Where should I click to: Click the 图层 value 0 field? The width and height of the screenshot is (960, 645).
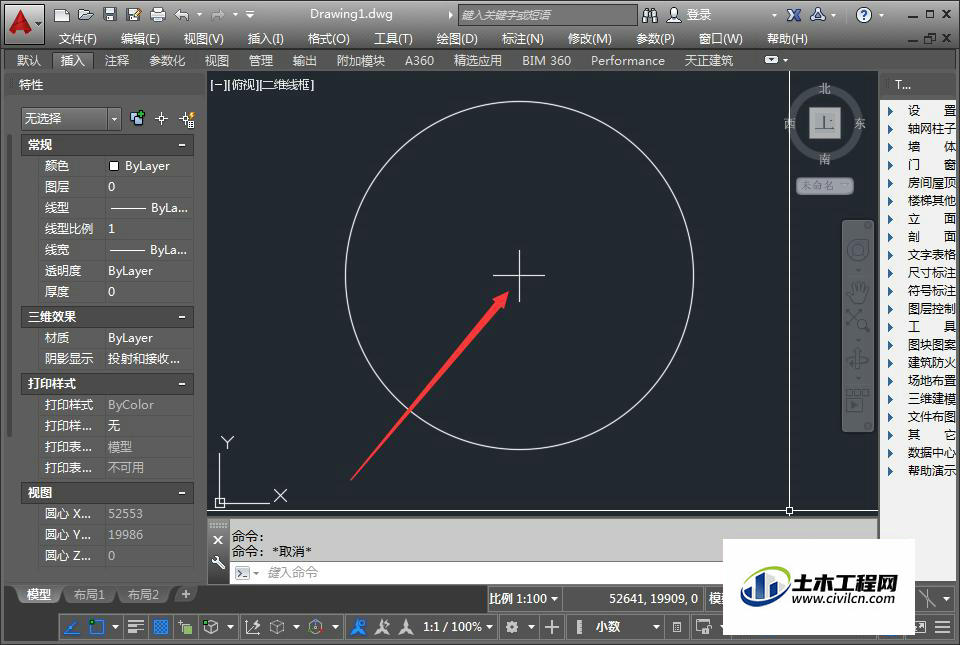[x=149, y=187]
